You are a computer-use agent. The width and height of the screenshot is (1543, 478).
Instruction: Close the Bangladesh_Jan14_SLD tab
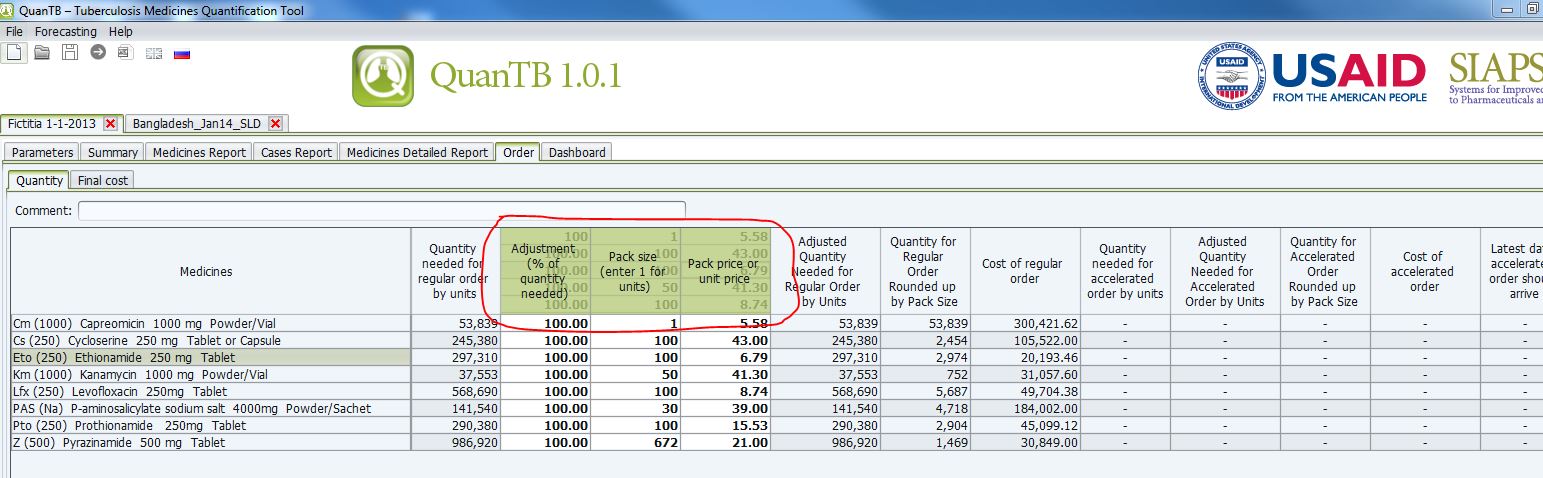(275, 123)
